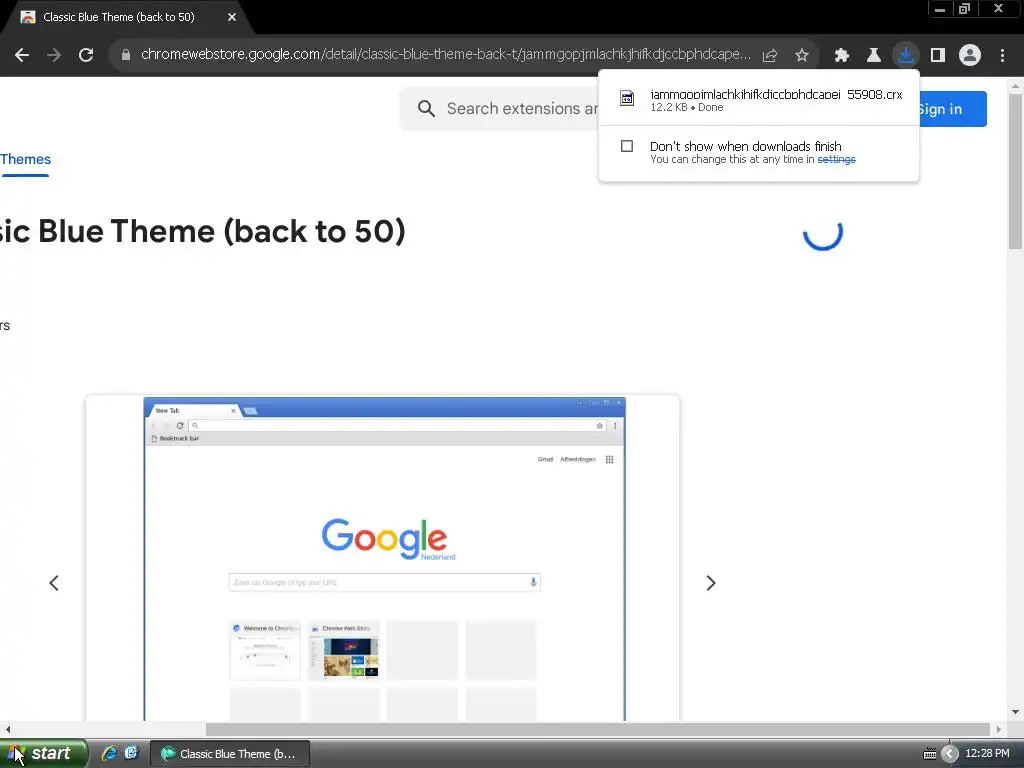Click the horizontal scrollbar thumb
The width and height of the screenshot is (1024, 768).
[598, 729]
